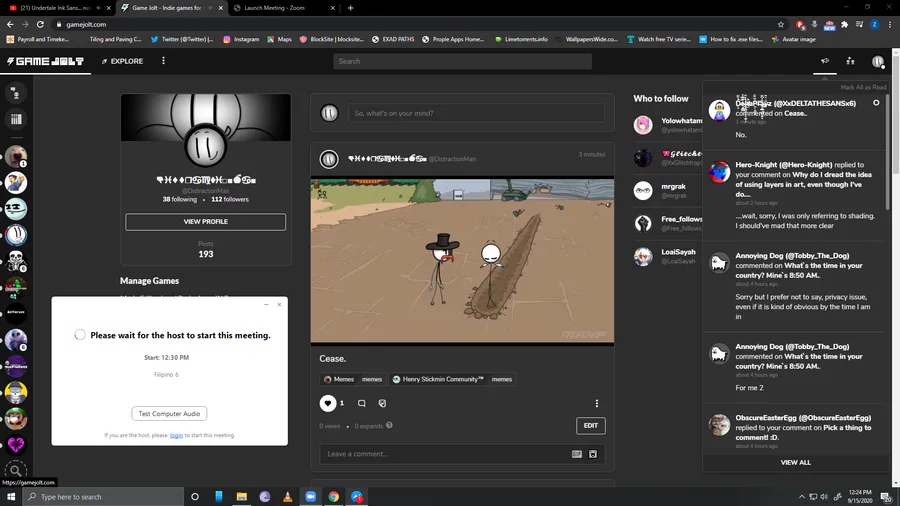
Task: Open the Avatar image bookmark
Action: coord(793,40)
